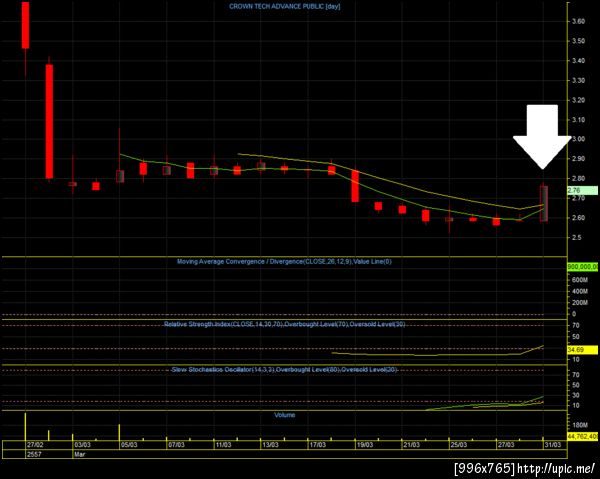The width and height of the screenshot is (600, 479).
Task: Select the 05/03 date on the time axis
Action: point(129,445)
